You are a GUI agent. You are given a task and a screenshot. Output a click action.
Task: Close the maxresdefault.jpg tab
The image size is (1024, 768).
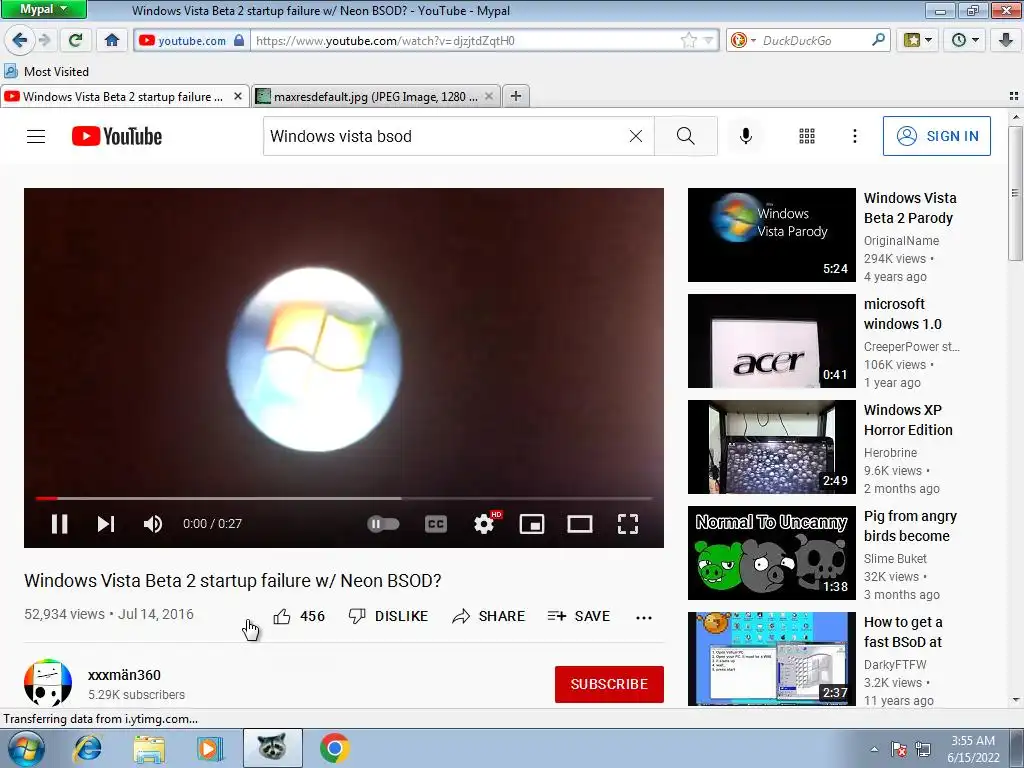click(490, 97)
